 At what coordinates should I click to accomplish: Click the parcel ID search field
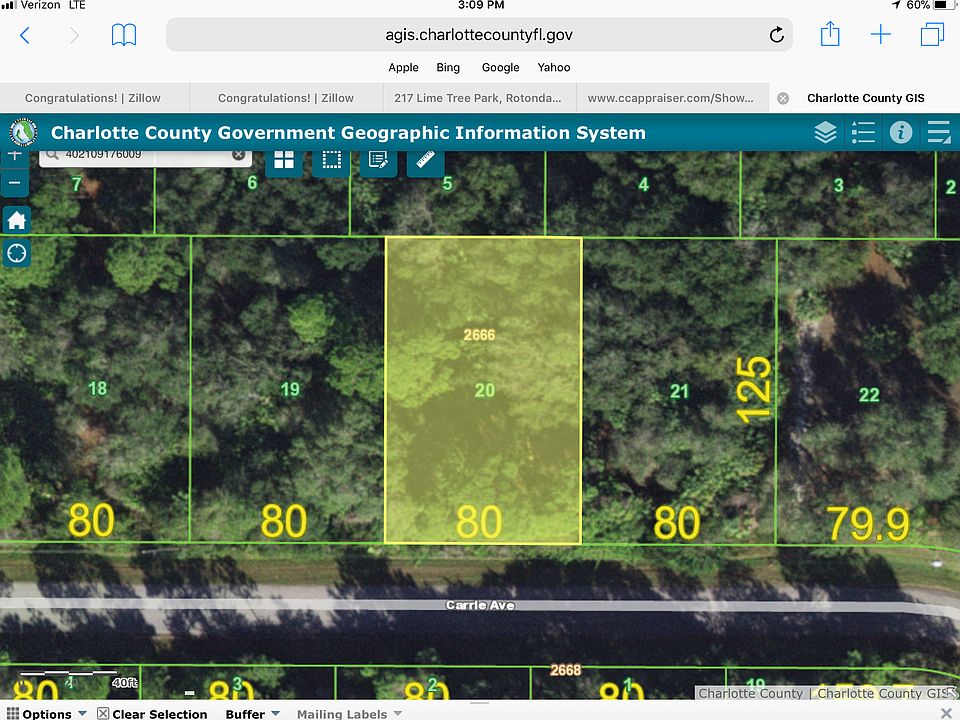coord(140,155)
